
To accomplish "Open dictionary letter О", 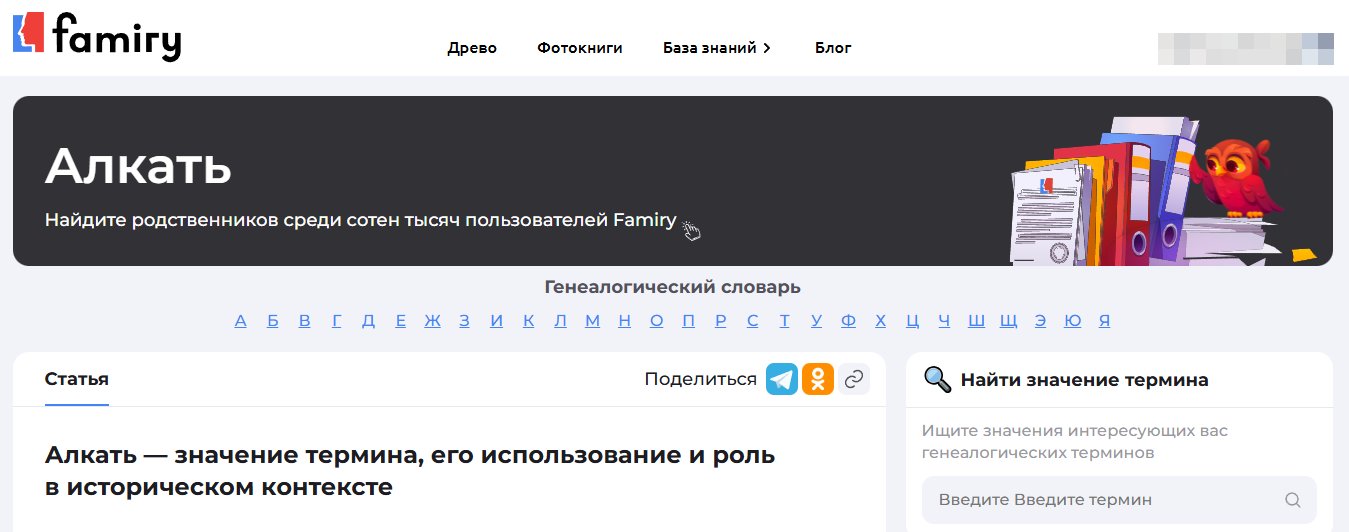I will coord(657,321).
